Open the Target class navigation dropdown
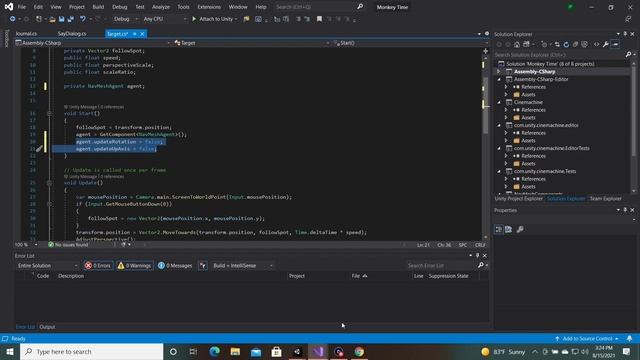This screenshot has width=640, height=360. click(251, 43)
